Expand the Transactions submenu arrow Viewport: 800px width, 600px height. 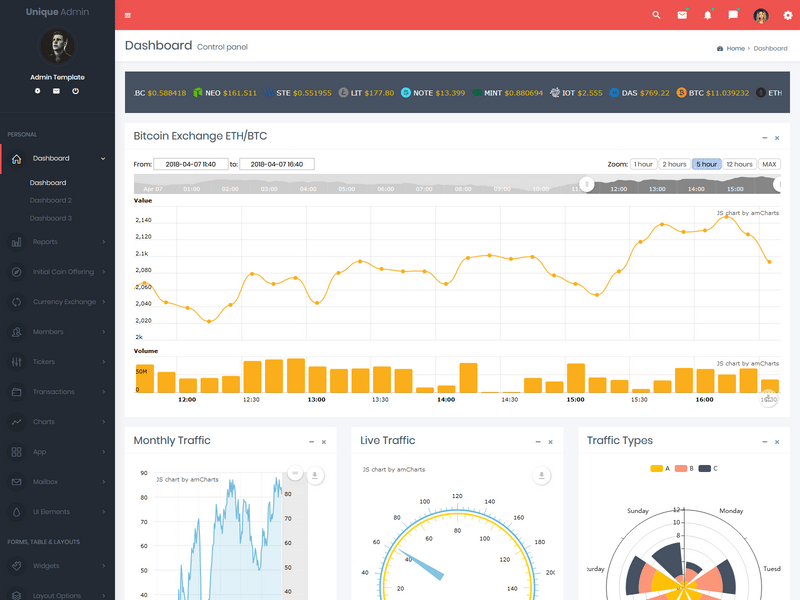(x=104, y=392)
